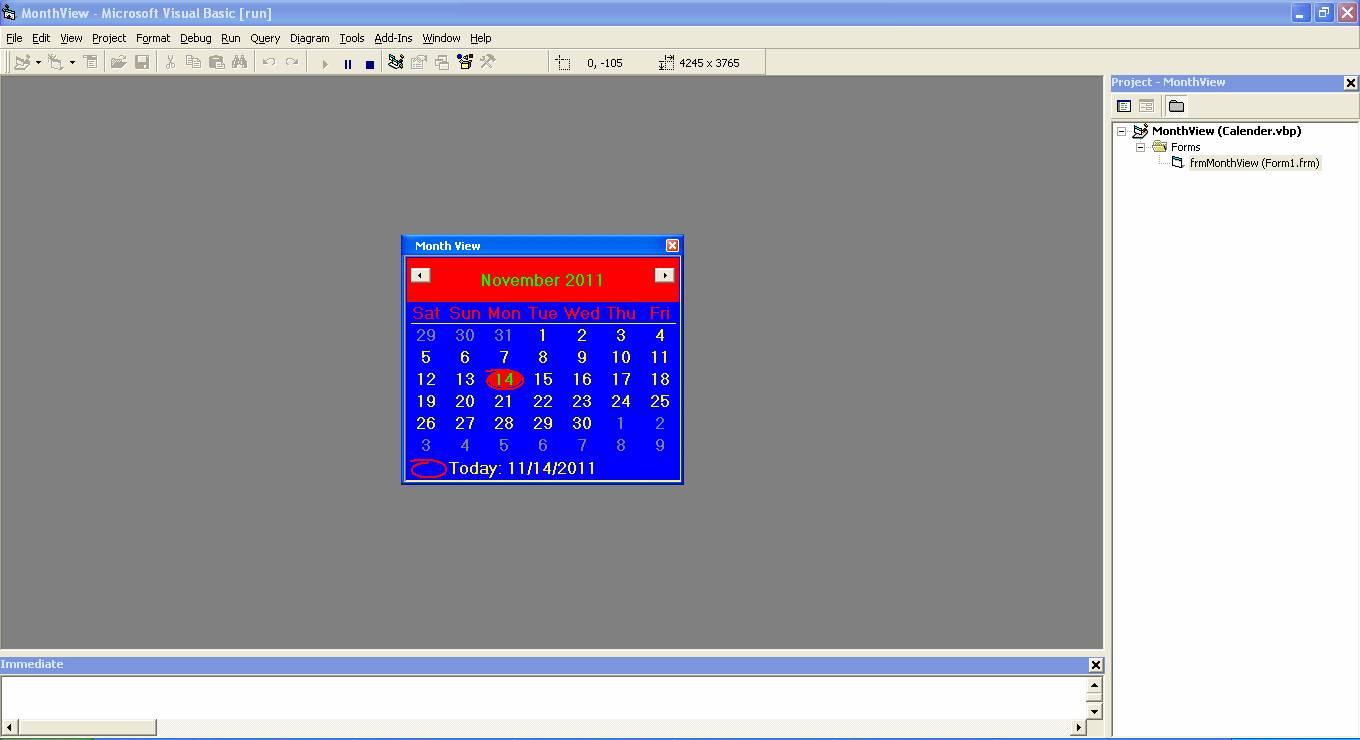
Task: Open the Window menu
Action: [x=441, y=38]
